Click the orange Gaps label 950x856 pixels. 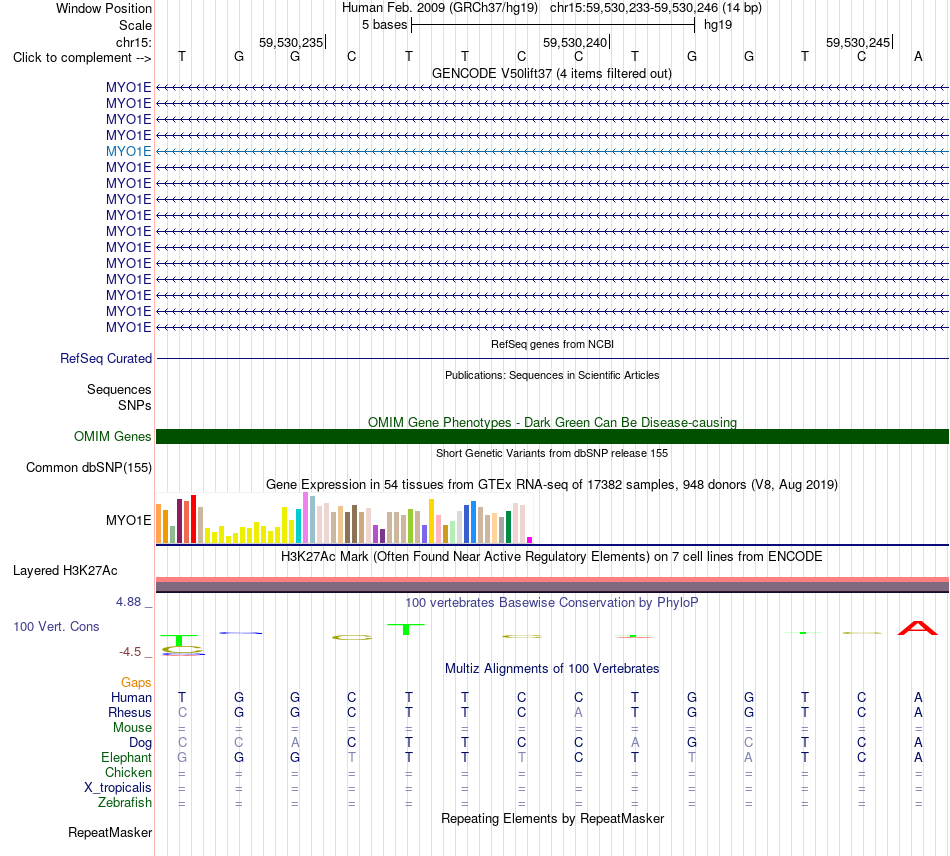[136, 683]
